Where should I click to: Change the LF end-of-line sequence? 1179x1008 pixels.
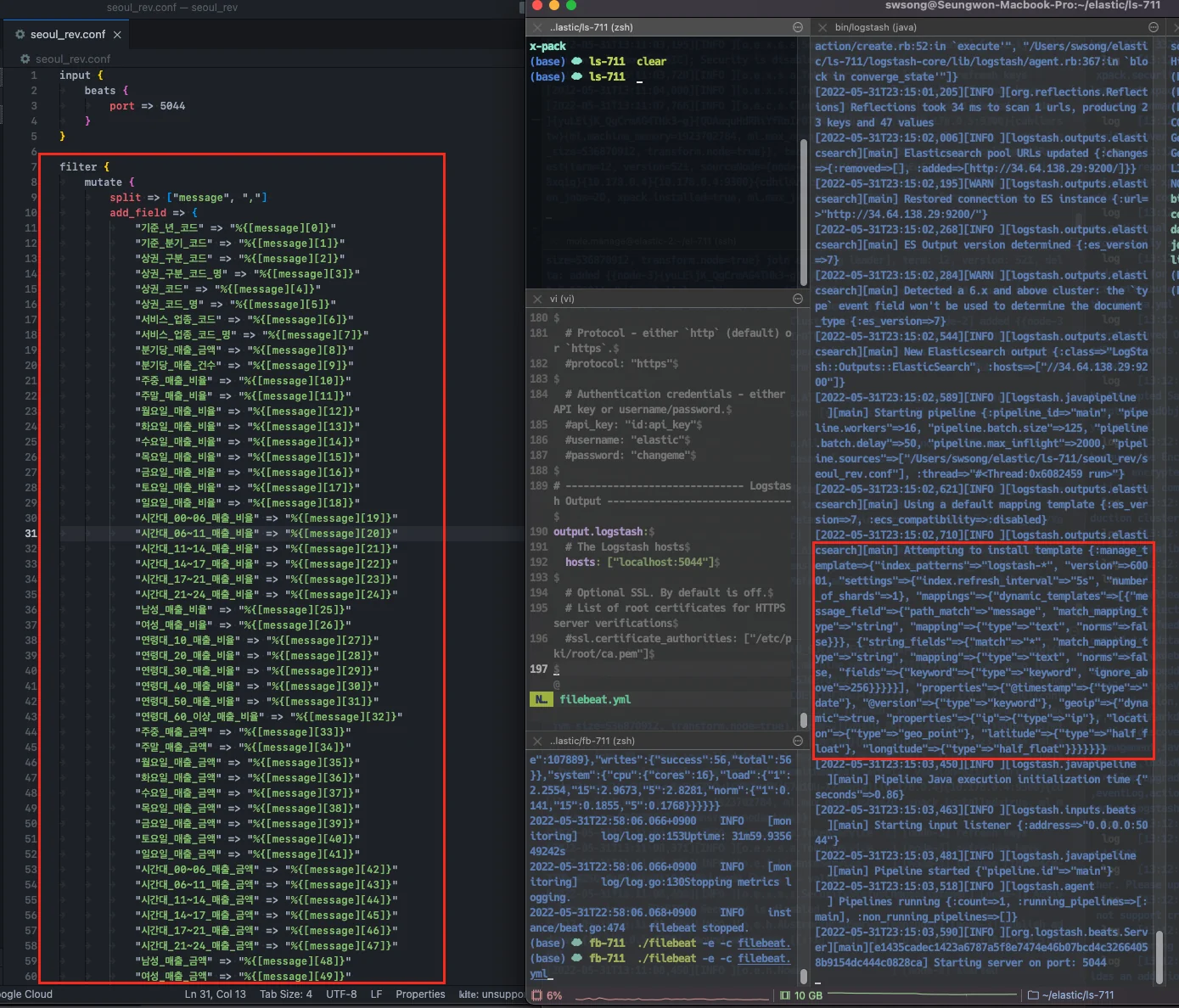click(x=376, y=994)
